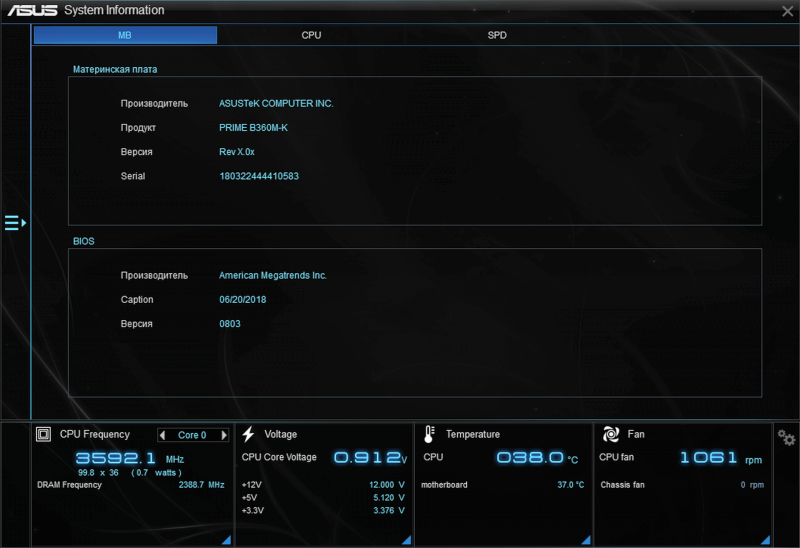Click the Voltage lightning bolt icon

(x=249, y=434)
